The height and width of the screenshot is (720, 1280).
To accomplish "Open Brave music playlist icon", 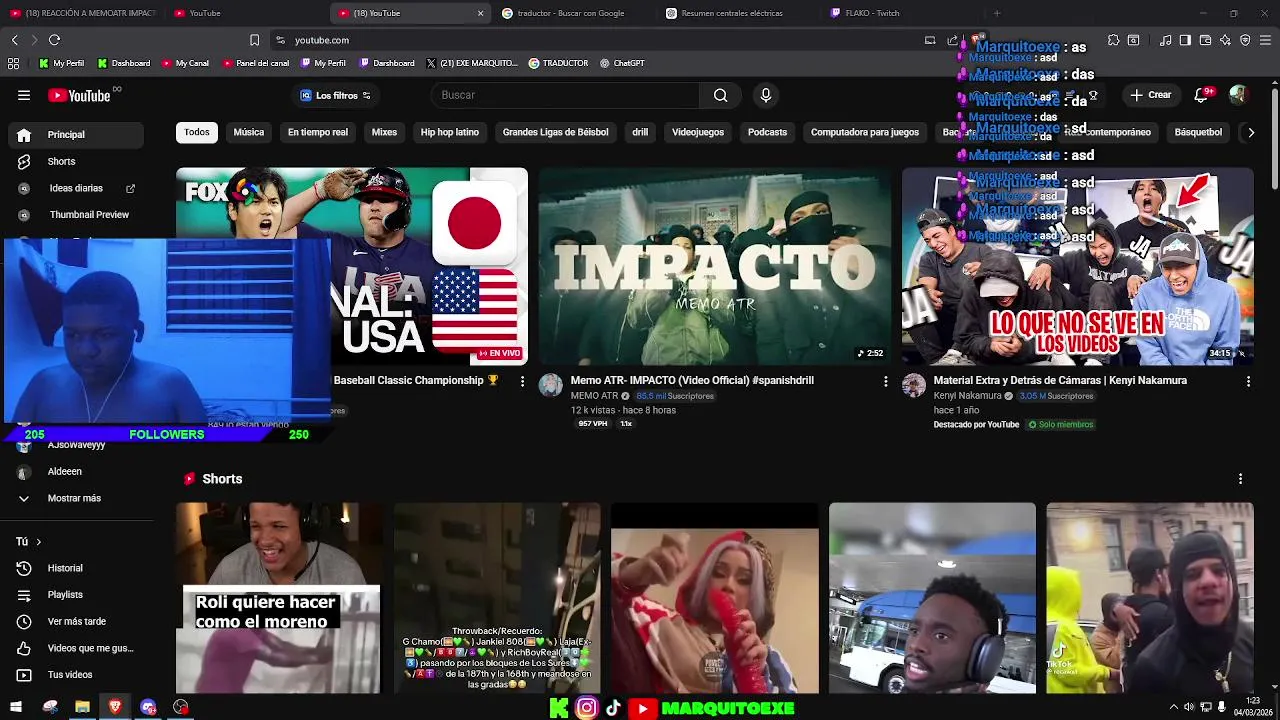I will [1165, 40].
